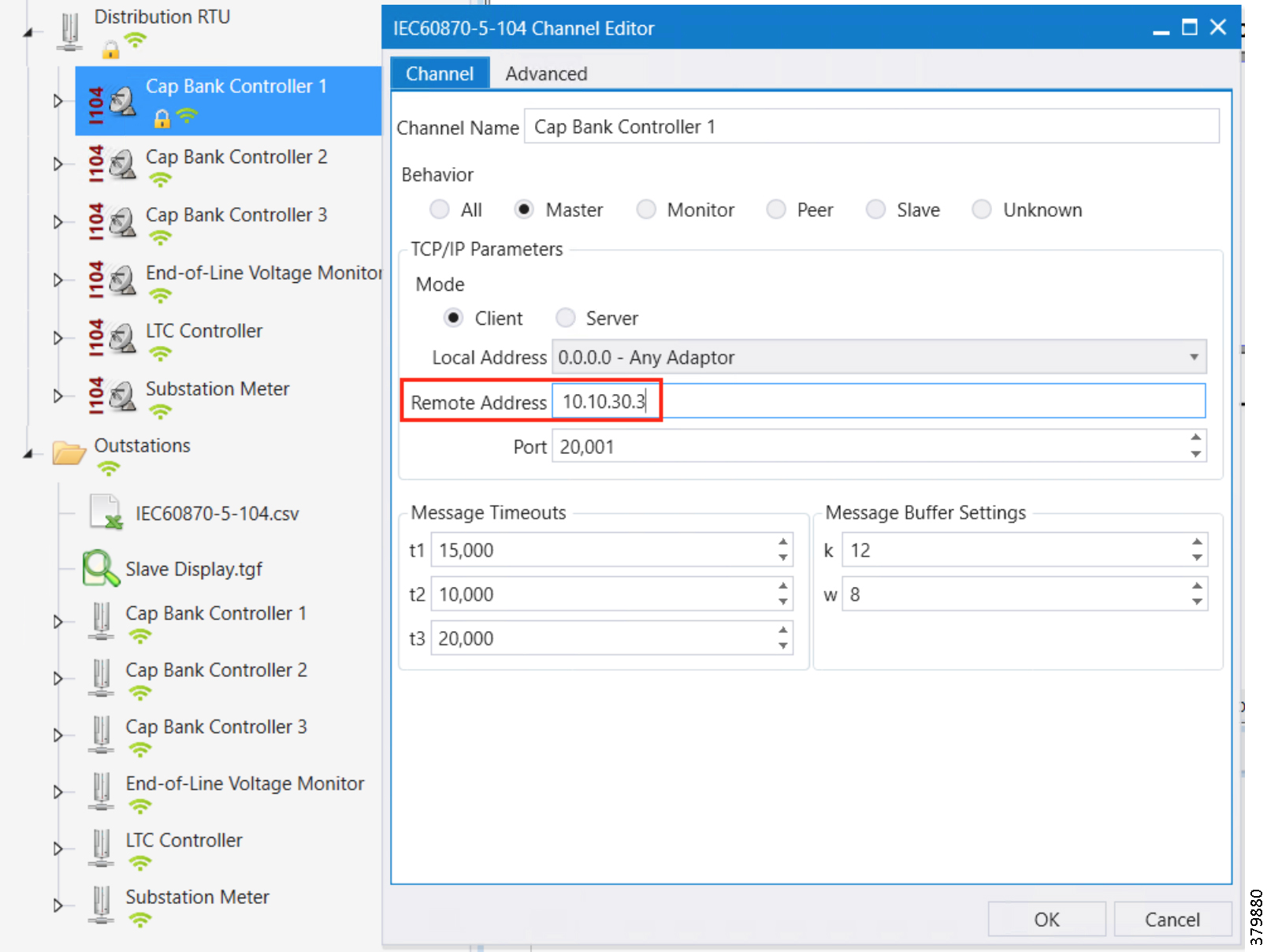Maximize the Channel Editor window

pyautogui.click(x=1189, y=28)
